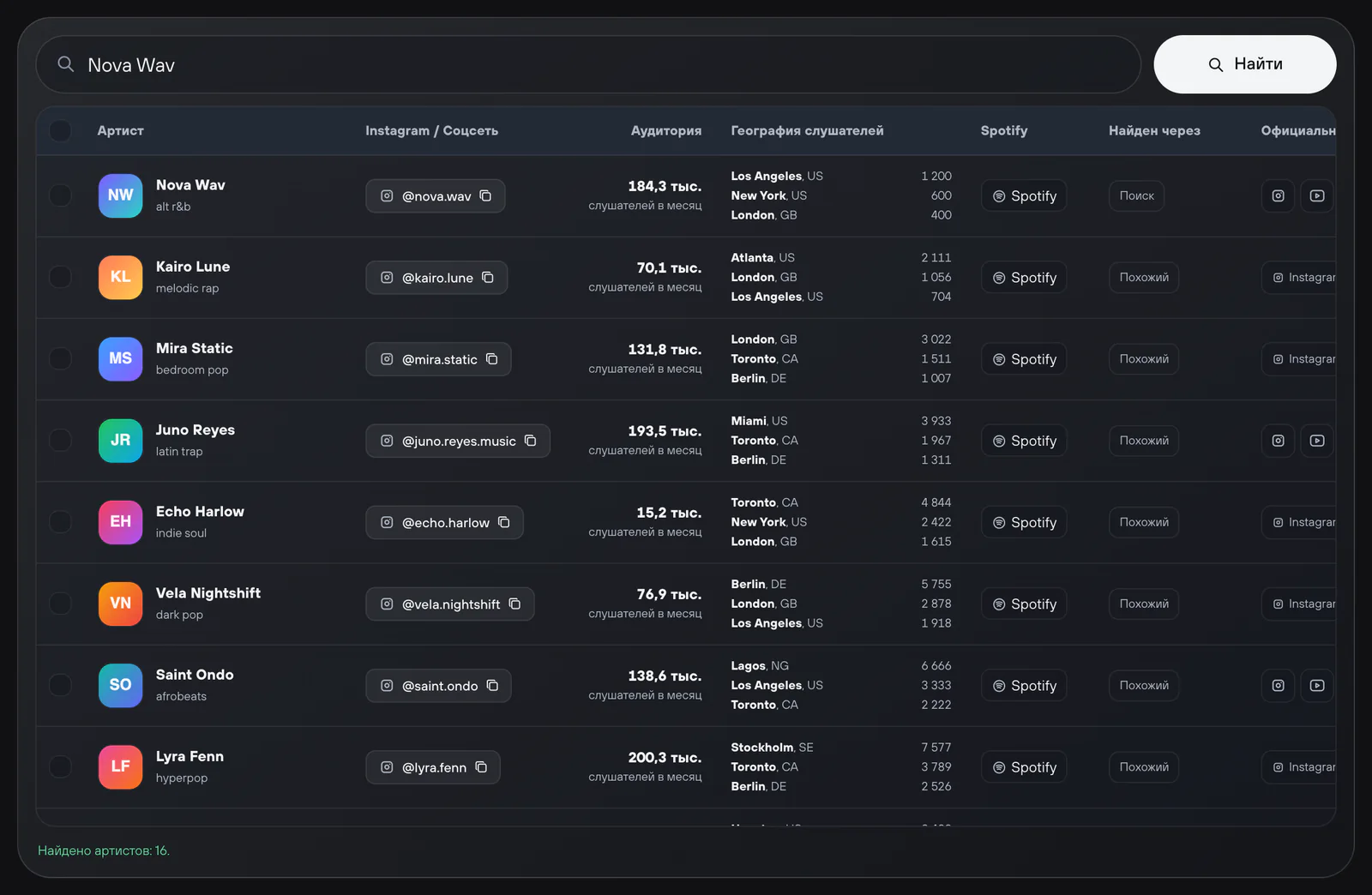Open Saint Ondo's official YouTube icon
This screenshot has width=1372, height=895.
[1317, 686]
